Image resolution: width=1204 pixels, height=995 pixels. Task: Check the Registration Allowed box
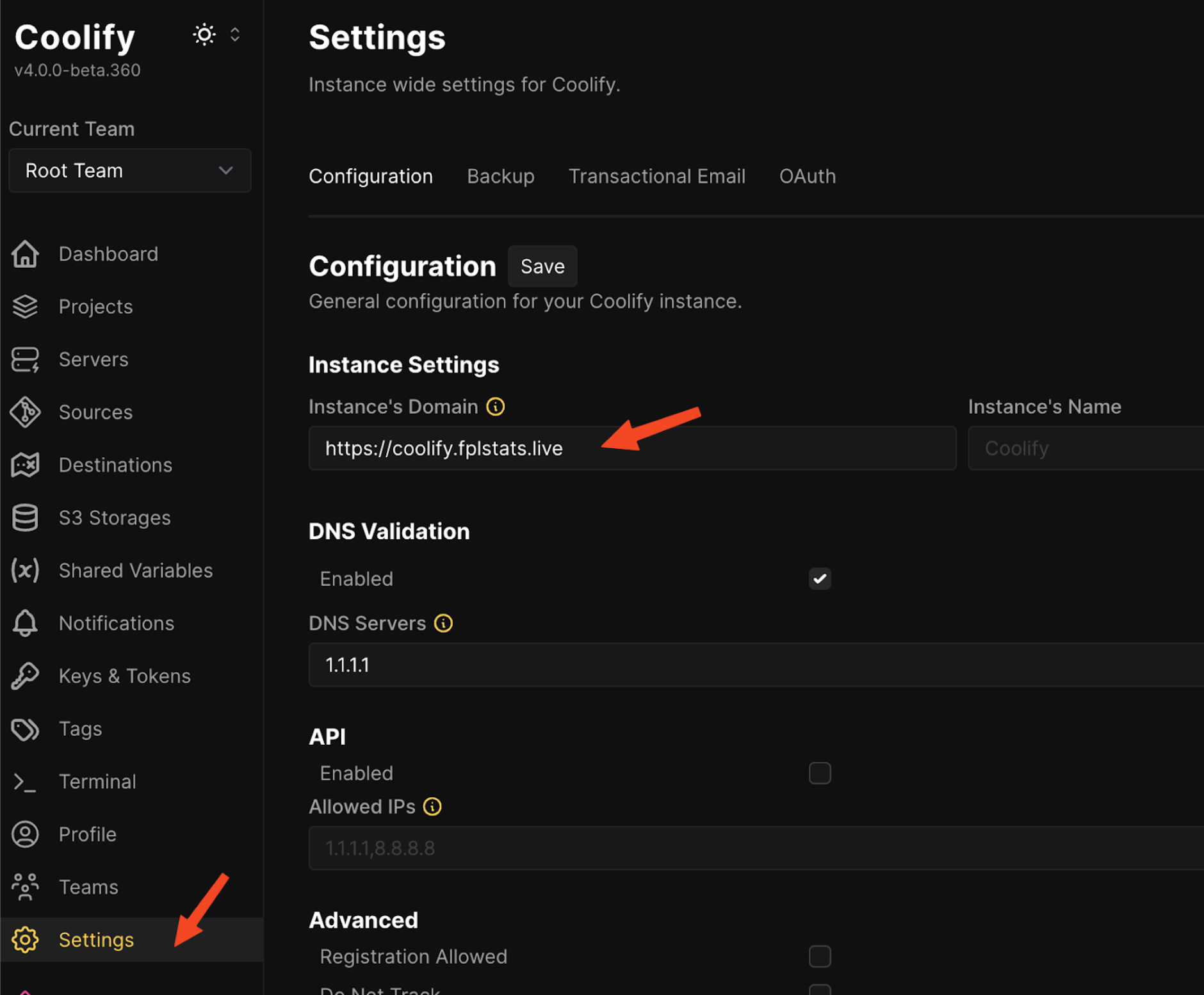pos(819,957)
